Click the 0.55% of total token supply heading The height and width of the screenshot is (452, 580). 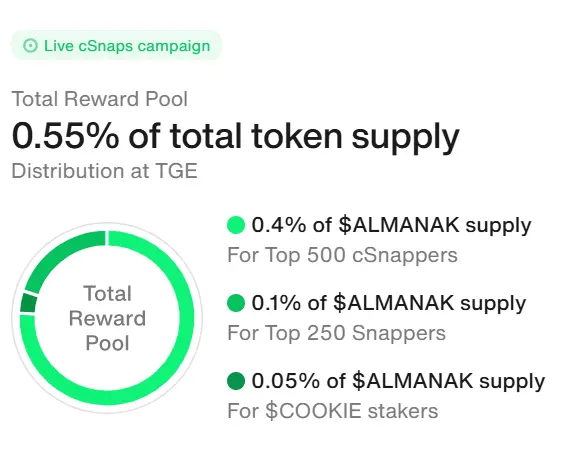236,137
